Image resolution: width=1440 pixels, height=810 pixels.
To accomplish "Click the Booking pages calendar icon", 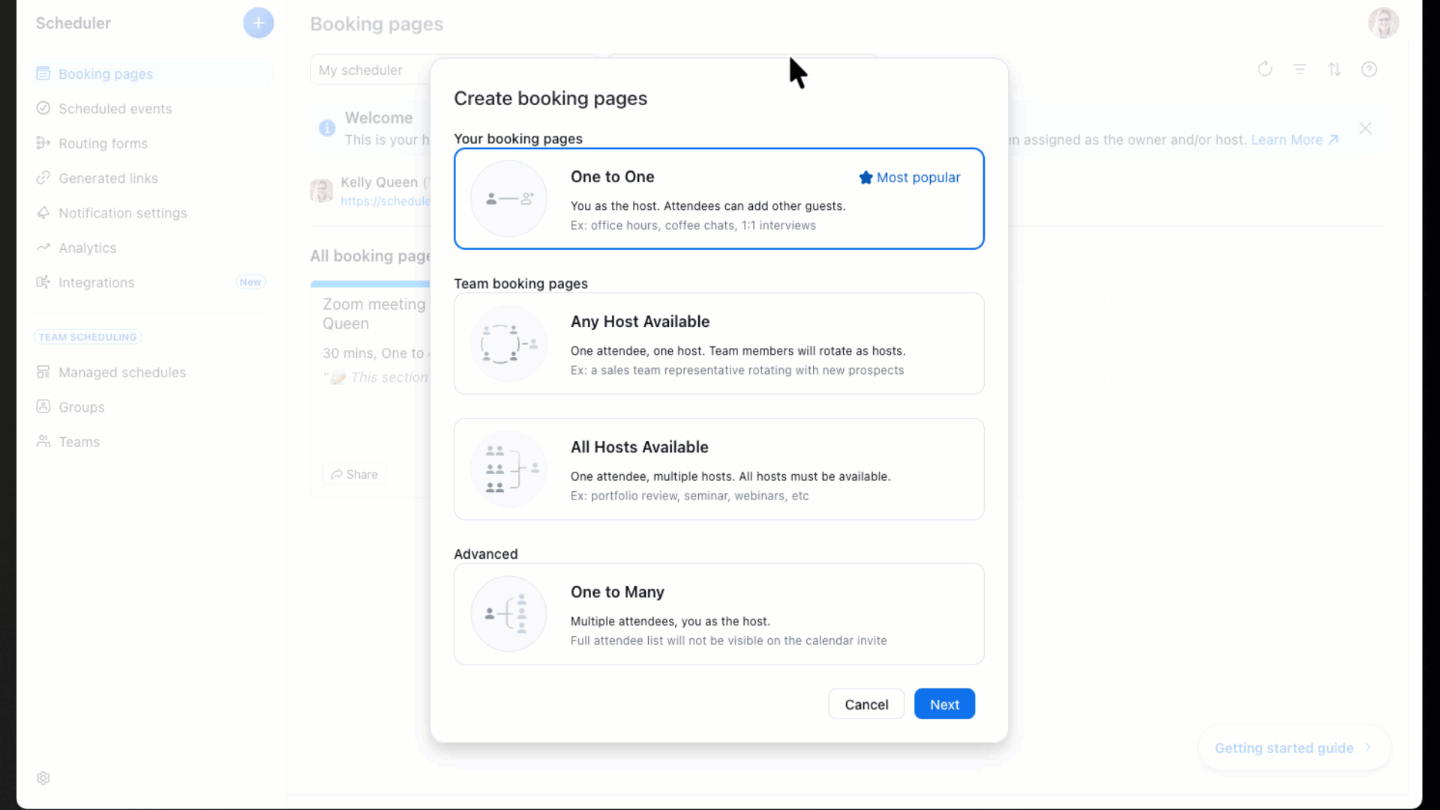I will (43, 73).
